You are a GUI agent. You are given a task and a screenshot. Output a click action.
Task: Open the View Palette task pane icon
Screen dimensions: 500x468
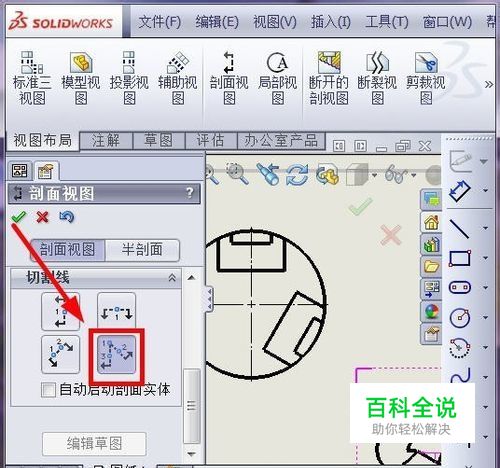(x=432, y=289)
